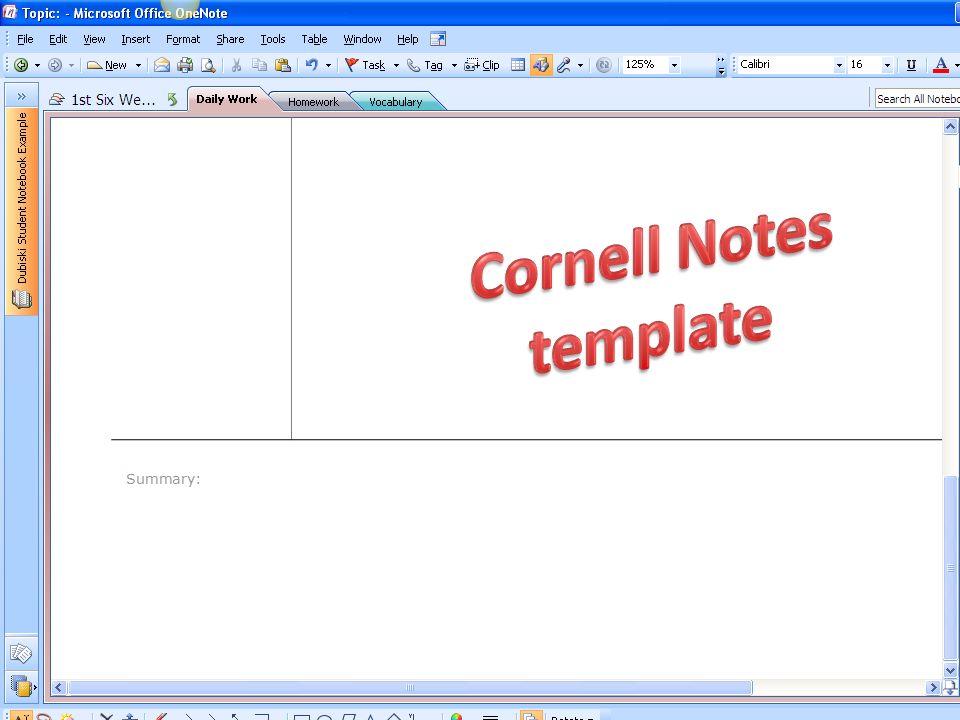Click the scroll right arrow
Image resolution: width=960 pixels, height=720 pixels.
934,688
